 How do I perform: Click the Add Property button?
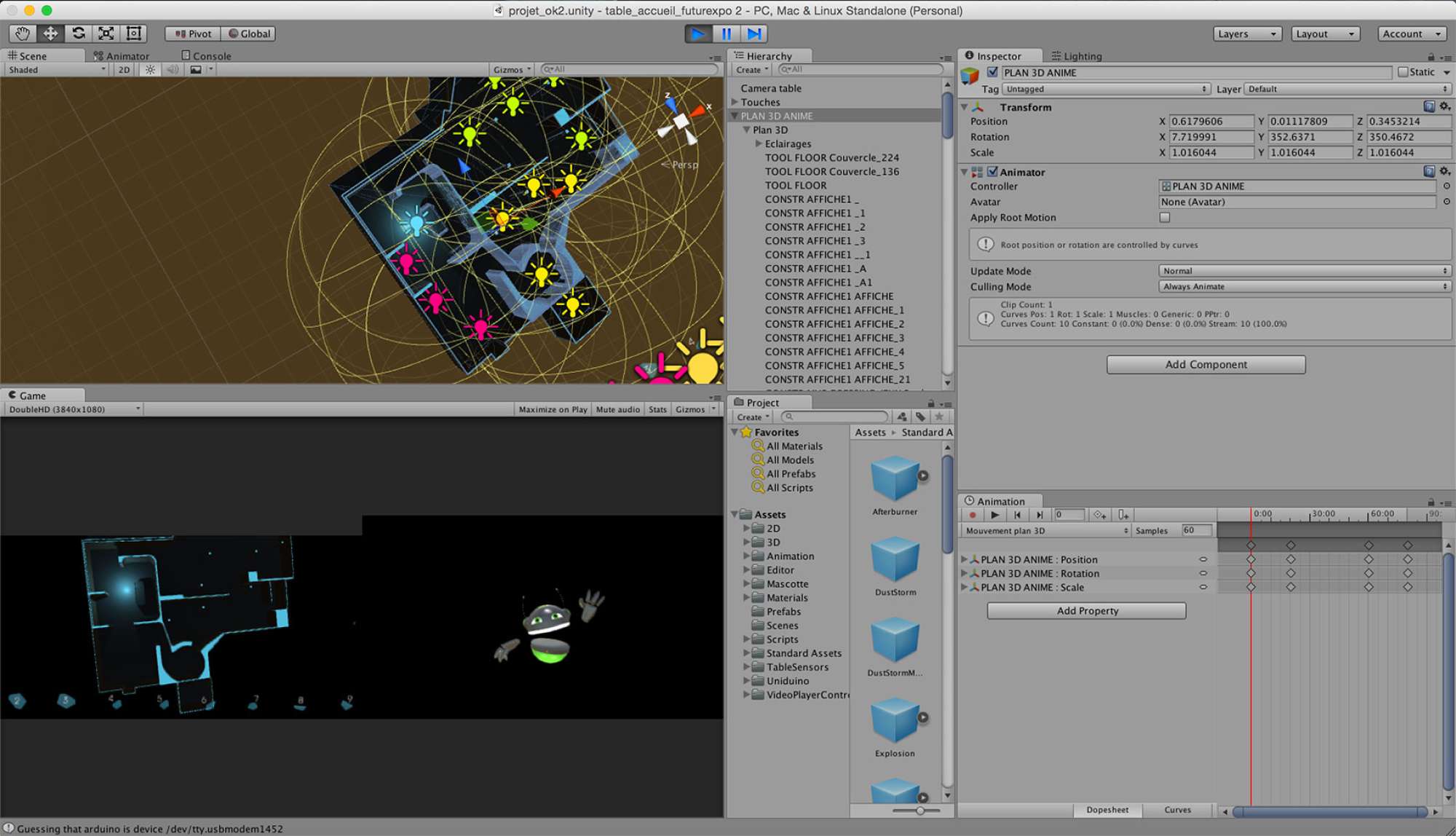coord(1086,611)
